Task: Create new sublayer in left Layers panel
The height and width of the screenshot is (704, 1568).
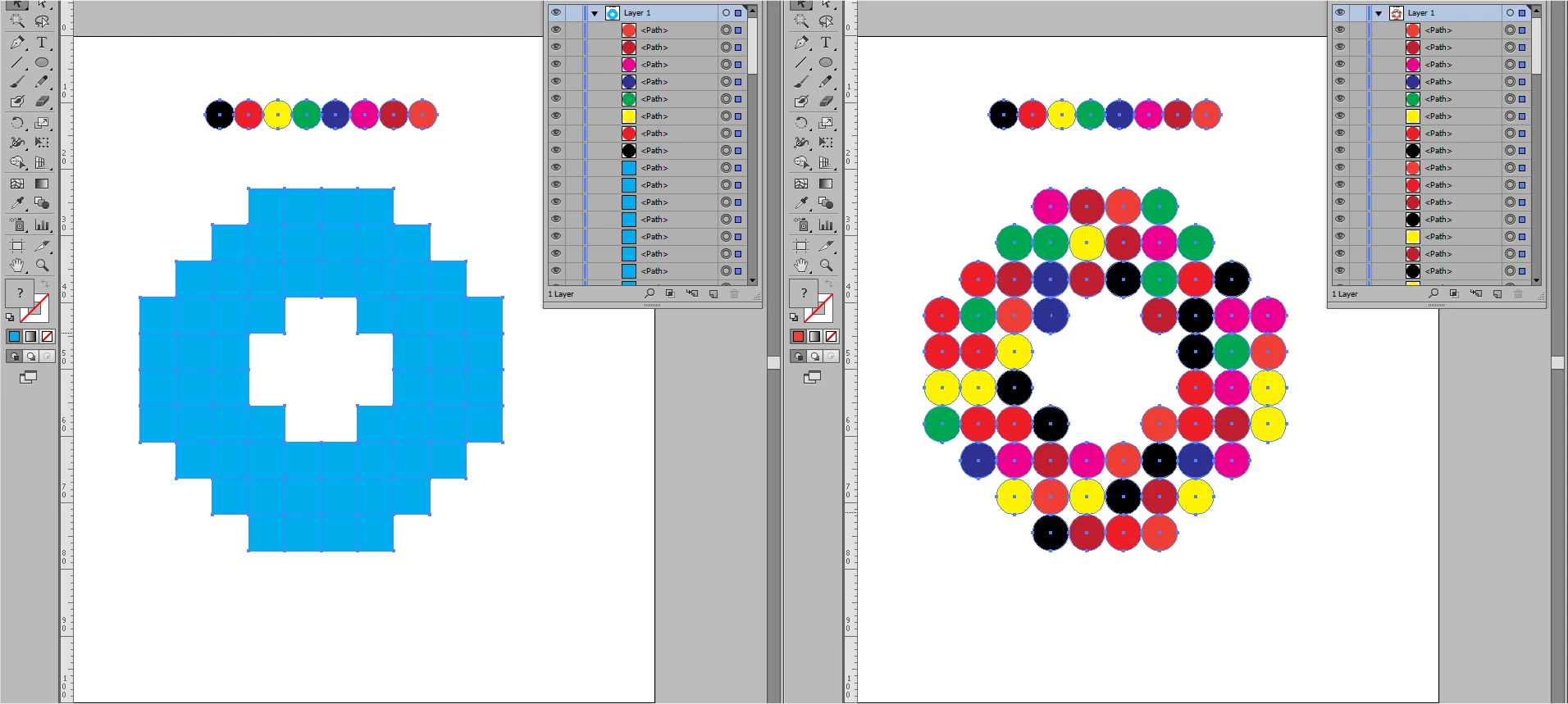Action: [692, 293]
